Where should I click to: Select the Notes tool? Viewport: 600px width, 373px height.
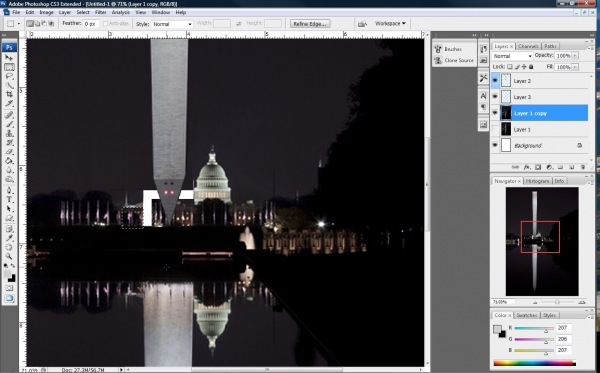9,229
